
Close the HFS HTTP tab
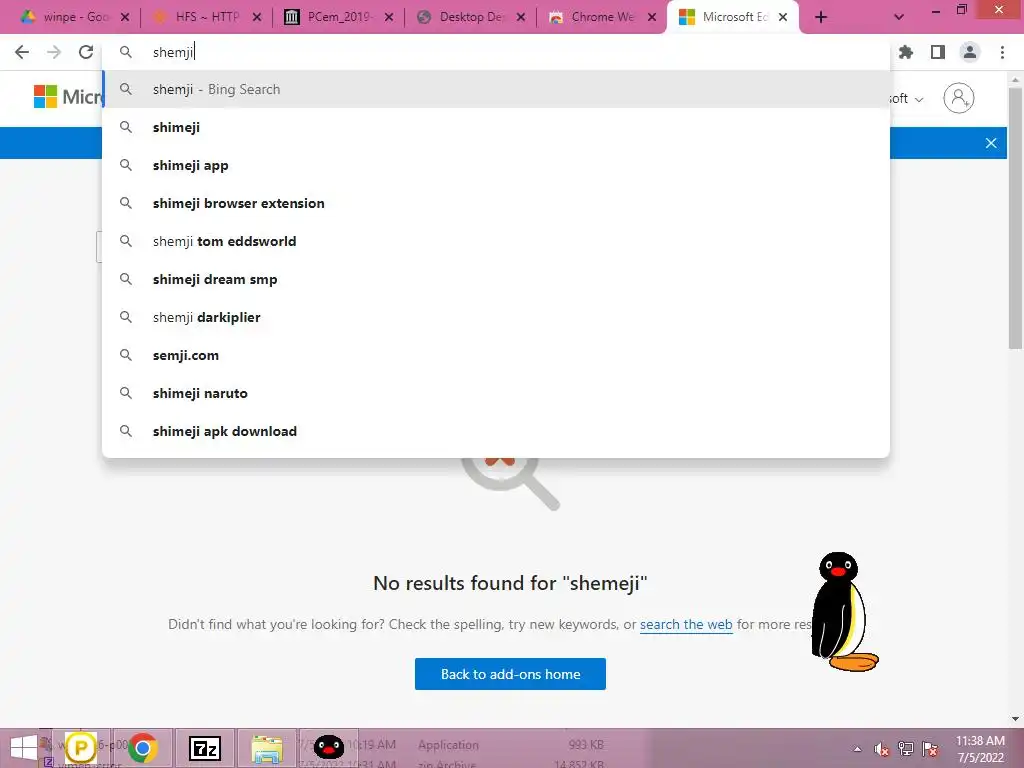pos(257,18)
